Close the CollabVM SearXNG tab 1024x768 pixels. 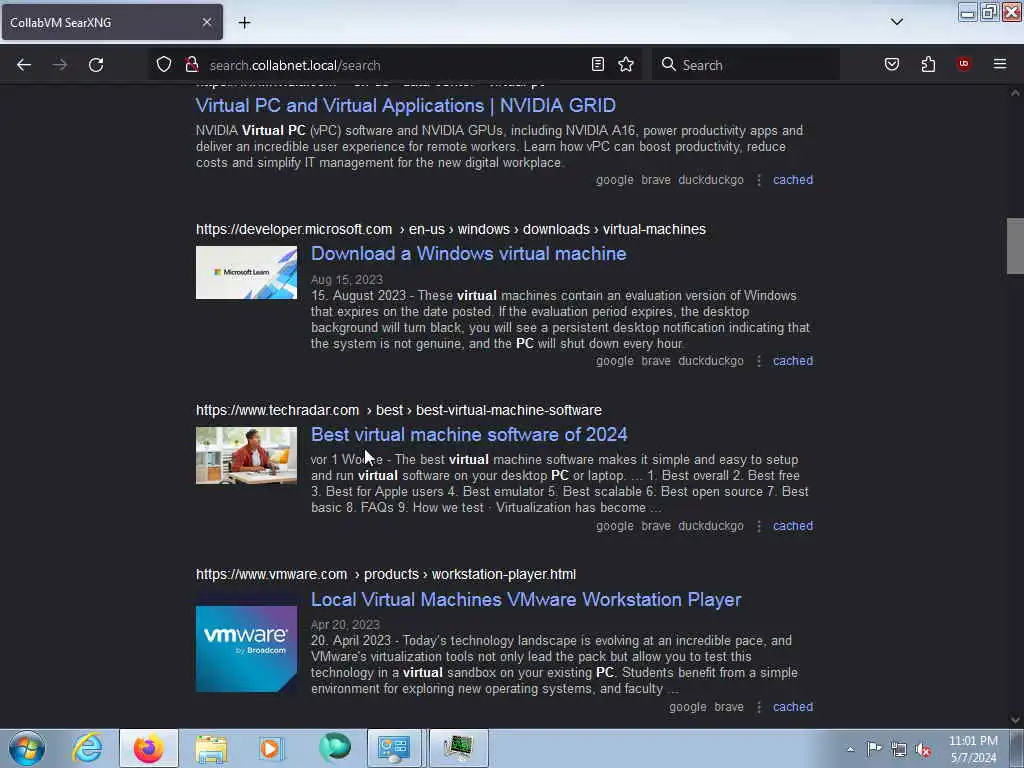pyautogui.click(x=207, y=22)
